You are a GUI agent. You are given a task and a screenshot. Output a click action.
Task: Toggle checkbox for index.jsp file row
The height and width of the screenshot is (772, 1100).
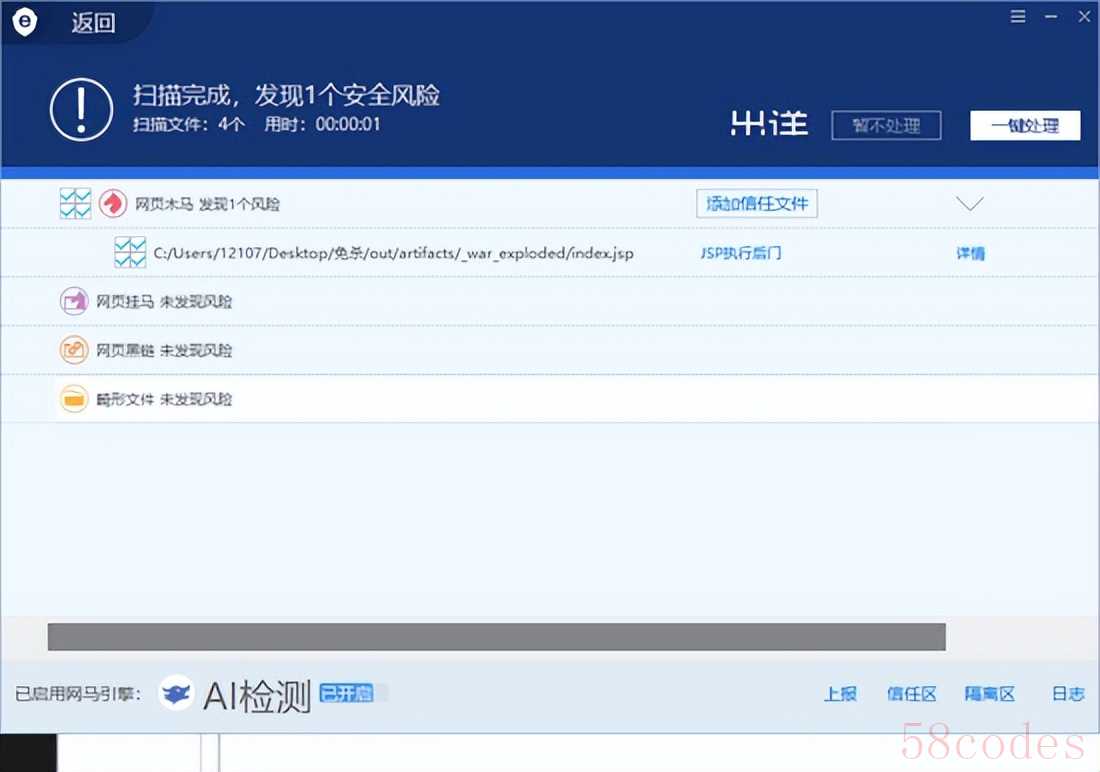(130, 253)
